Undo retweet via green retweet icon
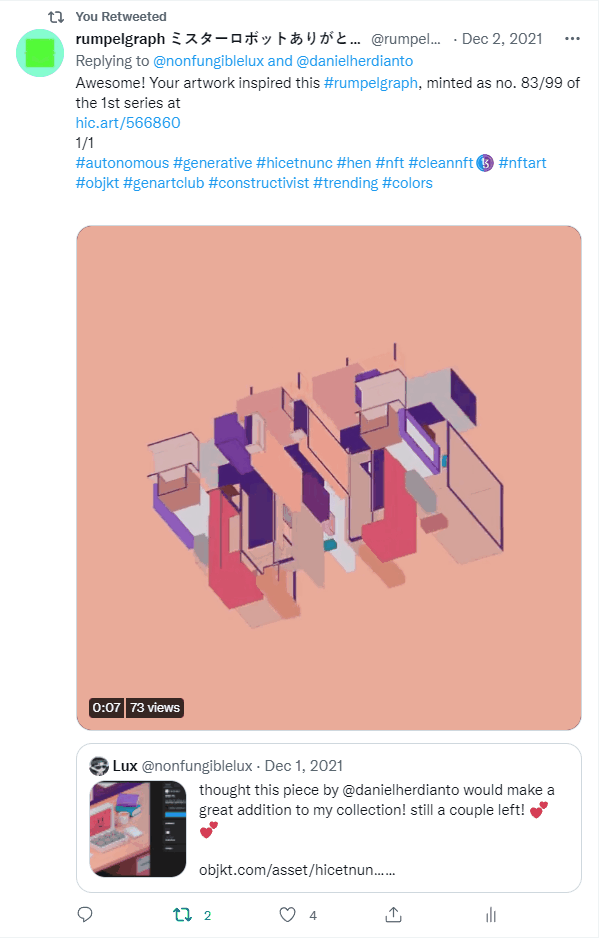Image resolution: width=599 pixels, height=938 pixels. click(x=183, y=915)
